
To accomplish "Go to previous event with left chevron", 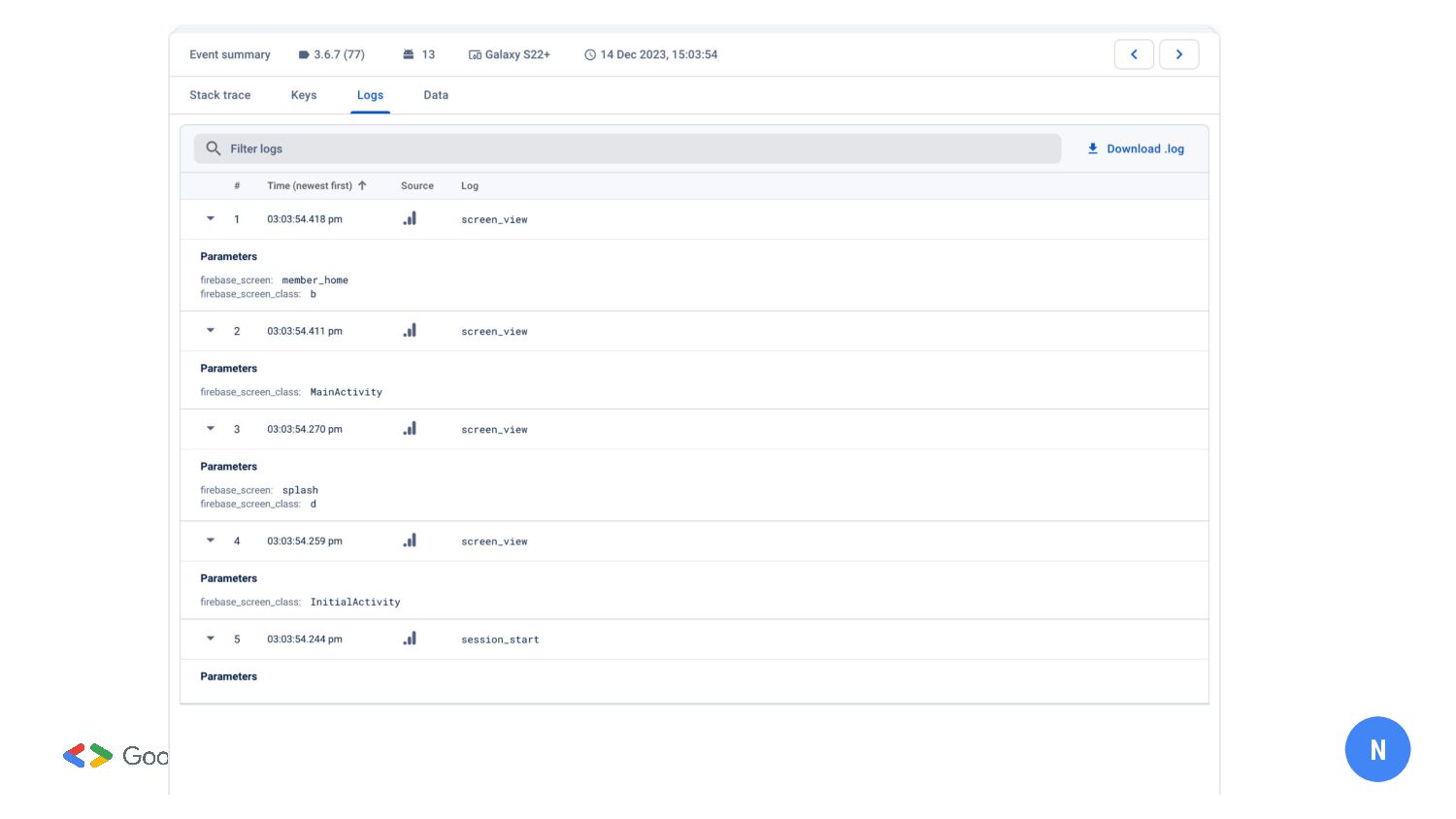I will tap(1134, 54).
